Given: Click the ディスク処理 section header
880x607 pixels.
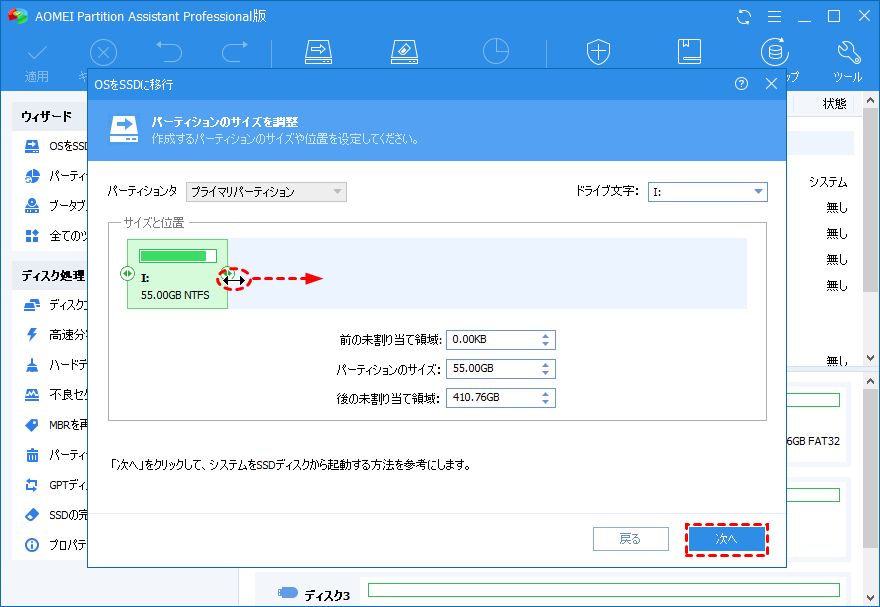Looking at the screenshot, I should (x=53, y=275).
